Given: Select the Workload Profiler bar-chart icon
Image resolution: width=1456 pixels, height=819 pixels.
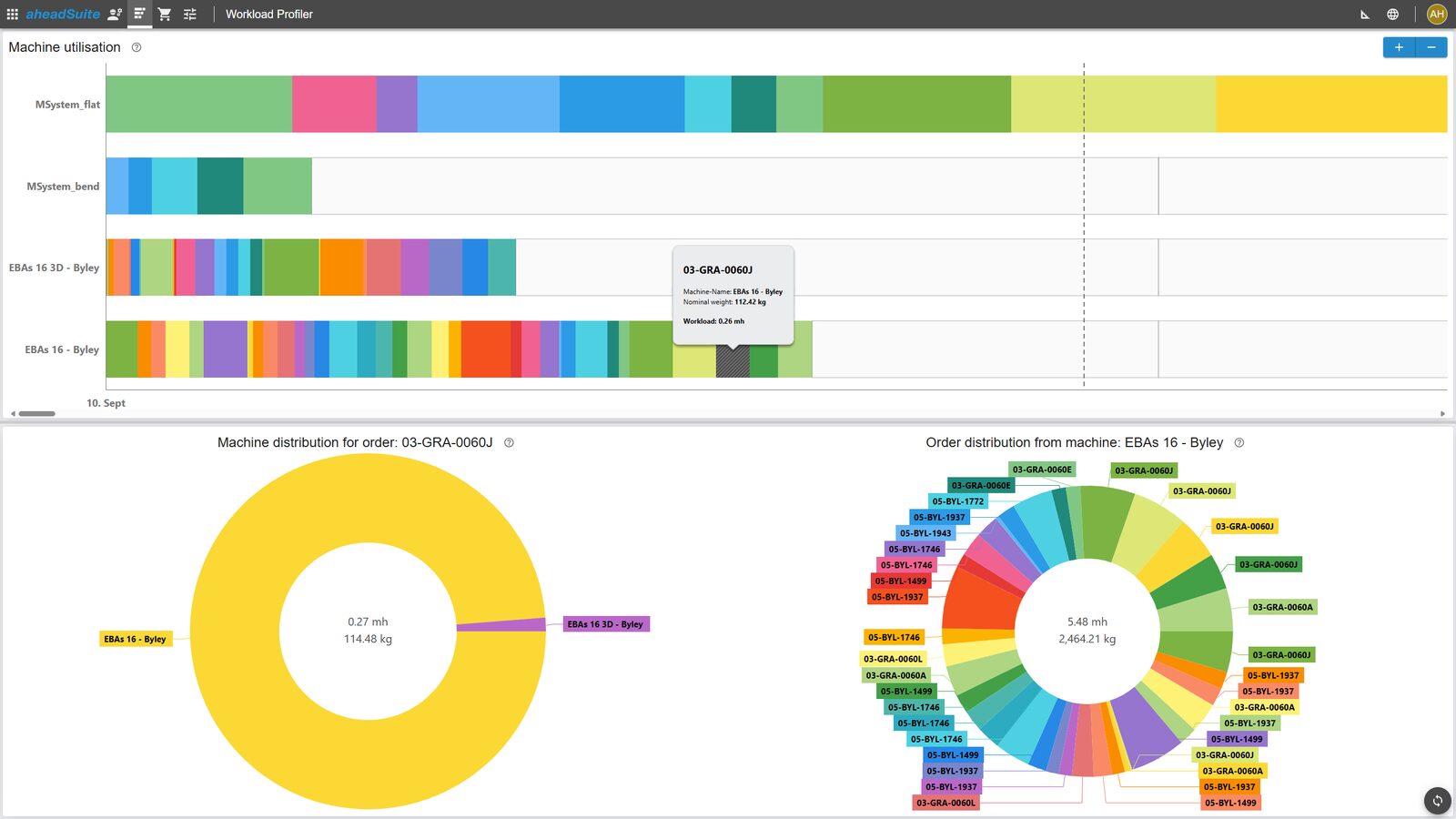Looking at the screenshot, I should (x=139, y=15).
